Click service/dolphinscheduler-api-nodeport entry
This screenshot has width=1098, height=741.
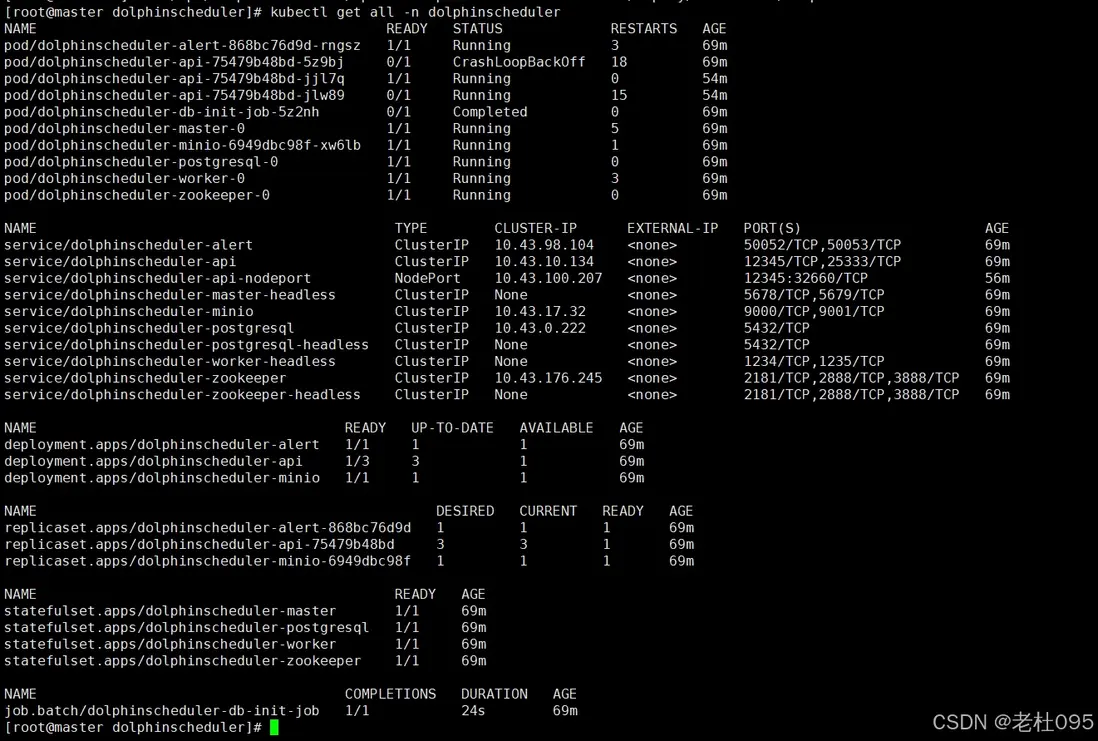click(x=157, y=278)
